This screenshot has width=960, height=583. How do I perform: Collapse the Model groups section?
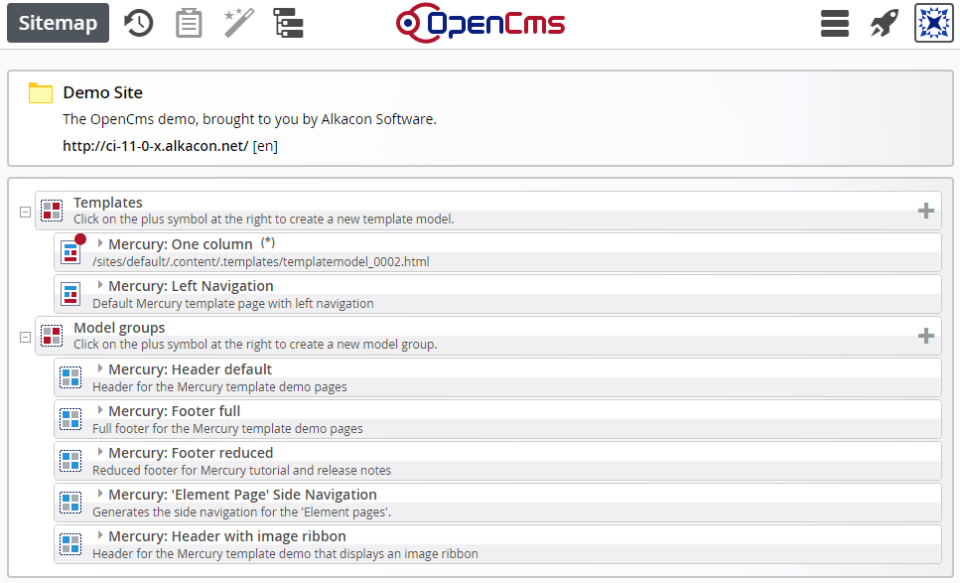(25, 337)
